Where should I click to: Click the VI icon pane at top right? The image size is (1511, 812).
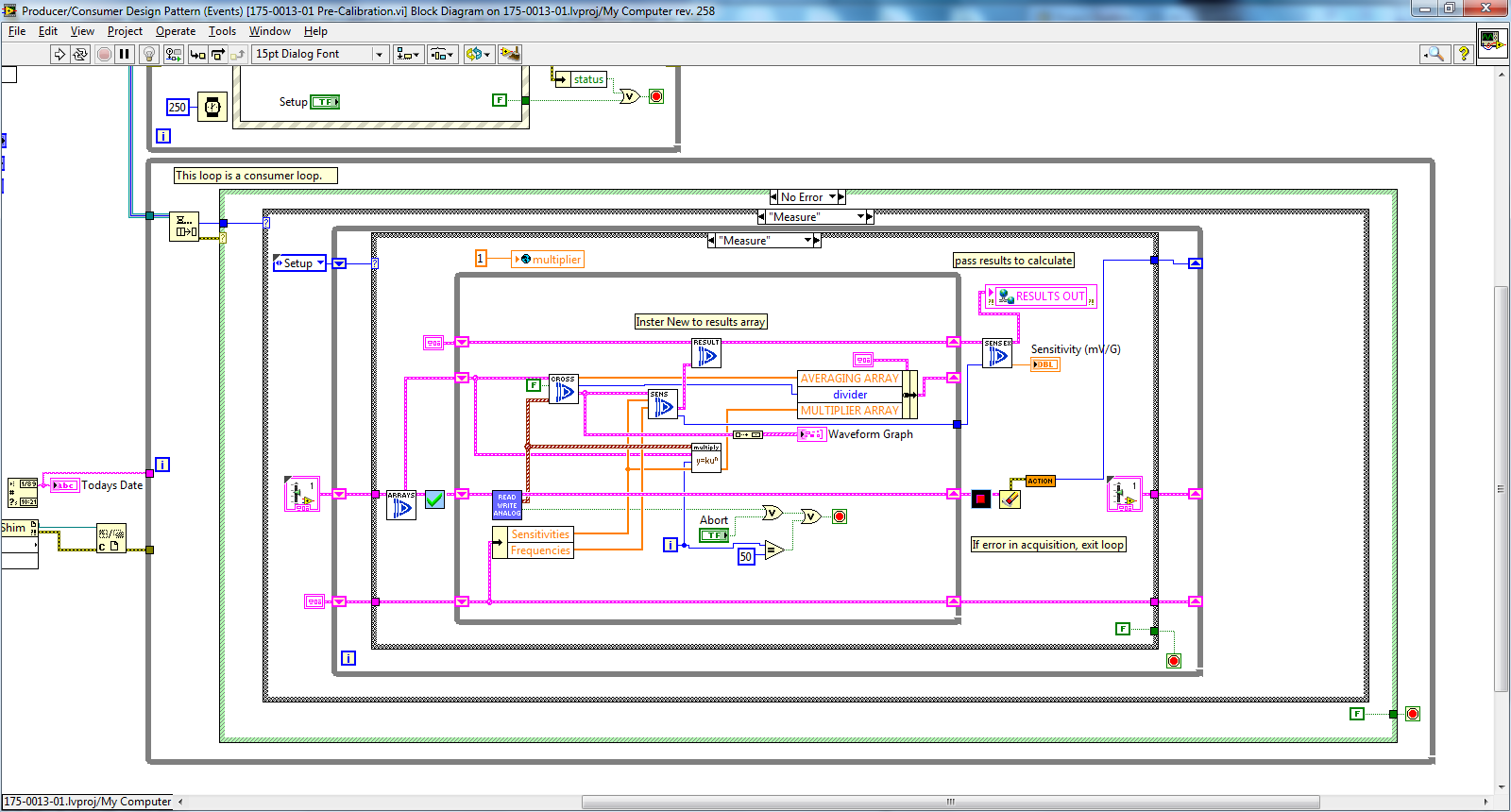pyautogui.click(x=1492, y=43)
